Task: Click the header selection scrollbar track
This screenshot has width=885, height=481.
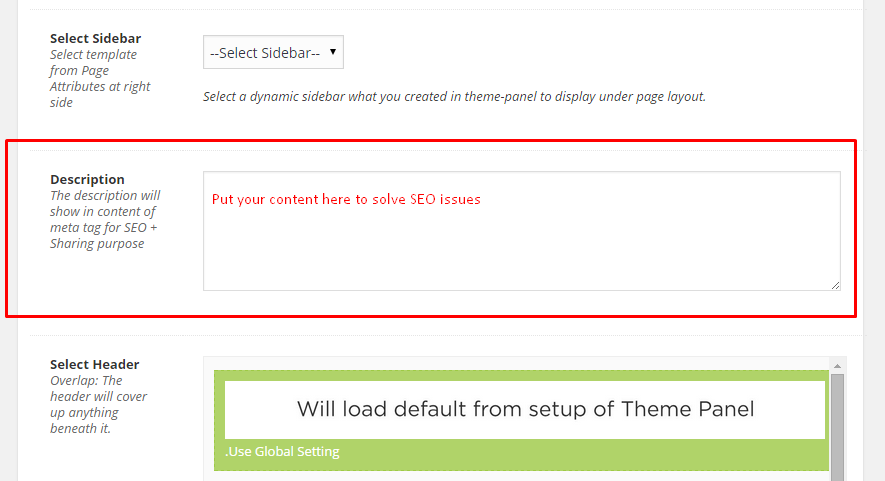Action: coord(837,421)
